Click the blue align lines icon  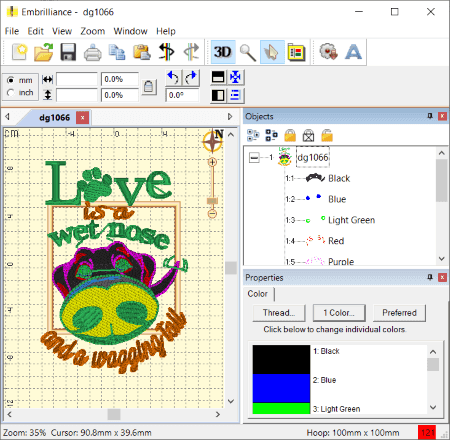(x=235, y=95)
